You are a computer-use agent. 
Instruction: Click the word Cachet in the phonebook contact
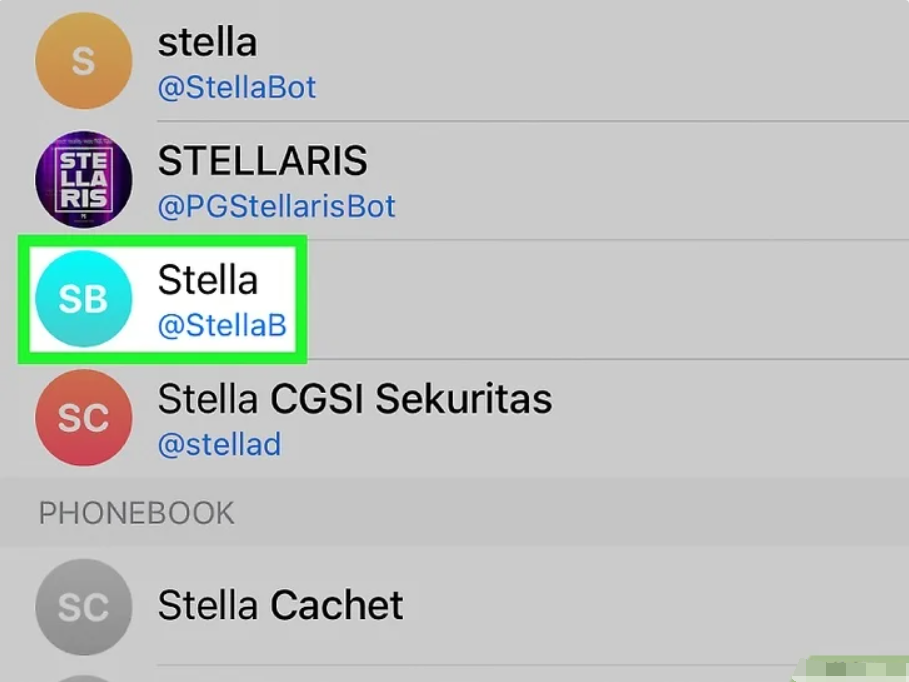337,605
